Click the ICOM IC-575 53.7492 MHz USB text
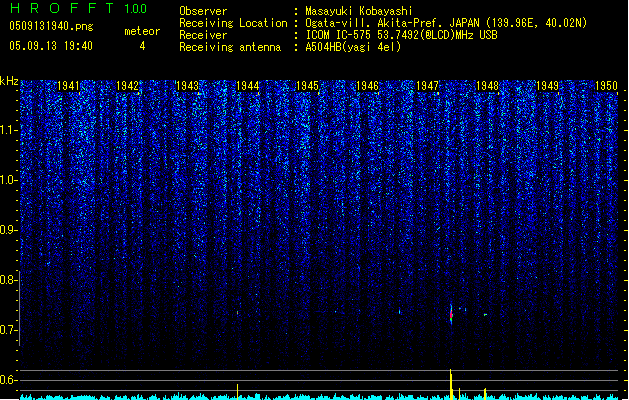This screenshot has height=400, width=629. pos(402,35)
